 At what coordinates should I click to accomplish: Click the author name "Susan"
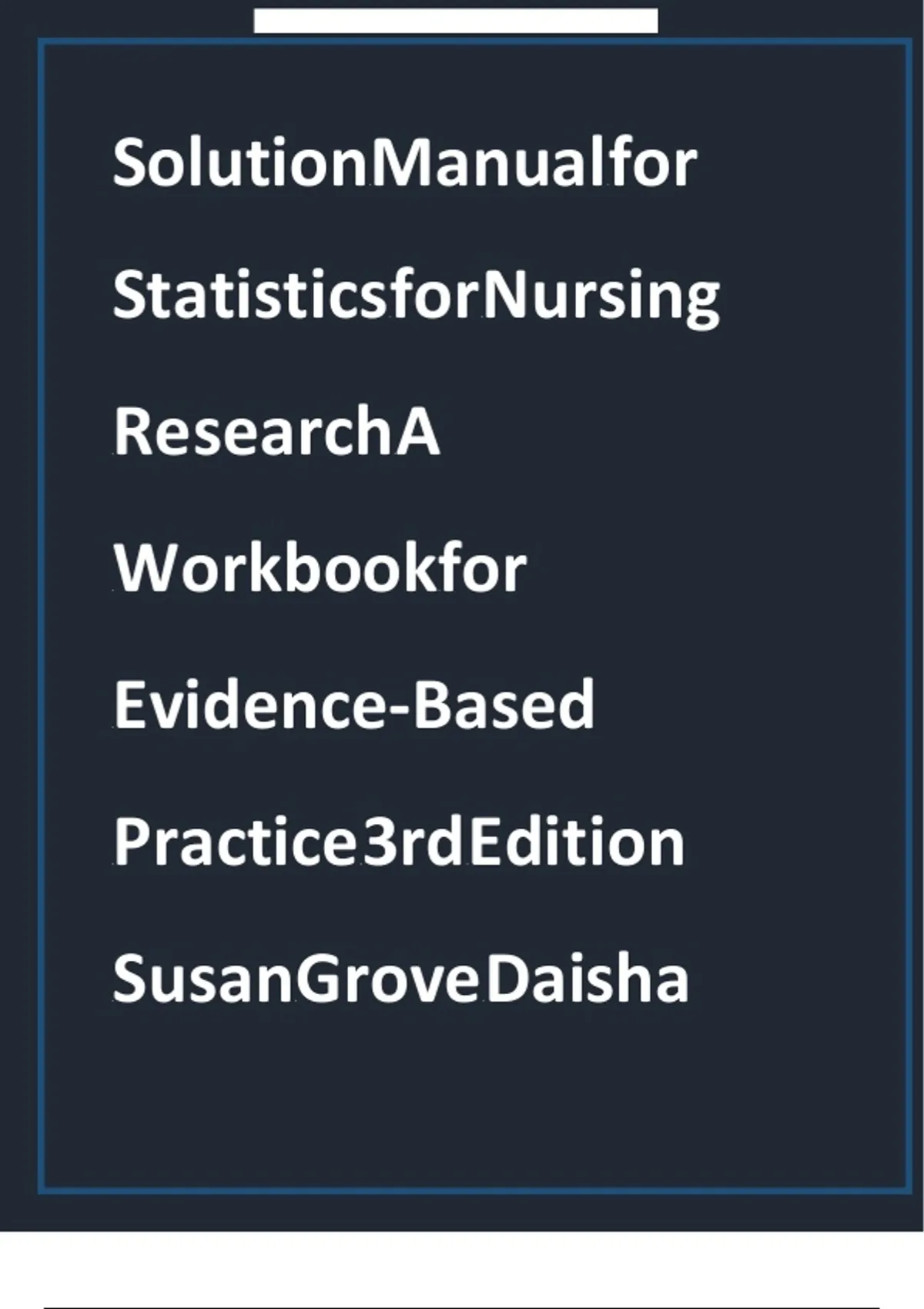[x=202, y=979]
